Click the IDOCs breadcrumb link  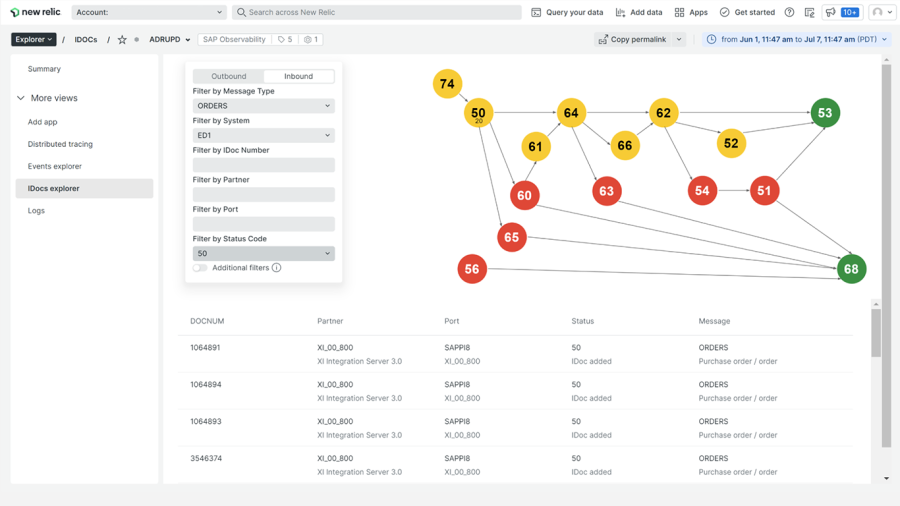86,40
